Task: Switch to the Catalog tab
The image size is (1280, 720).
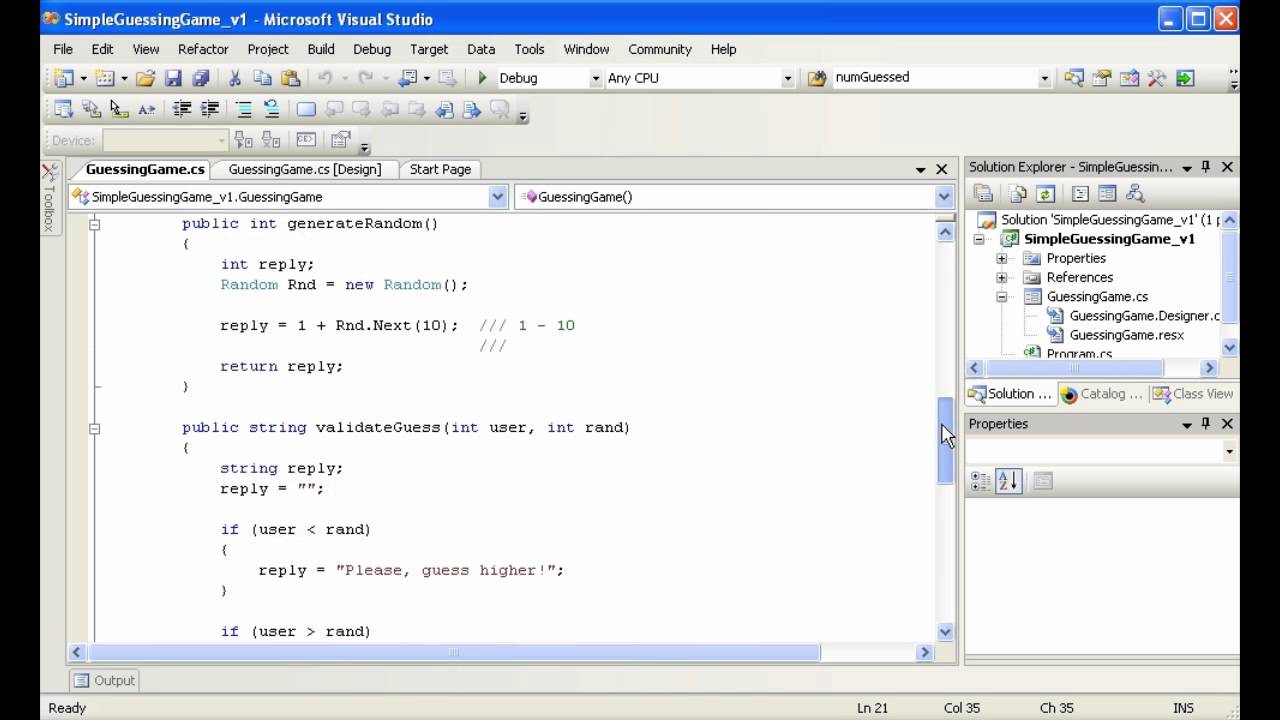Action: pyautogui.click(x=1102, y=394)
